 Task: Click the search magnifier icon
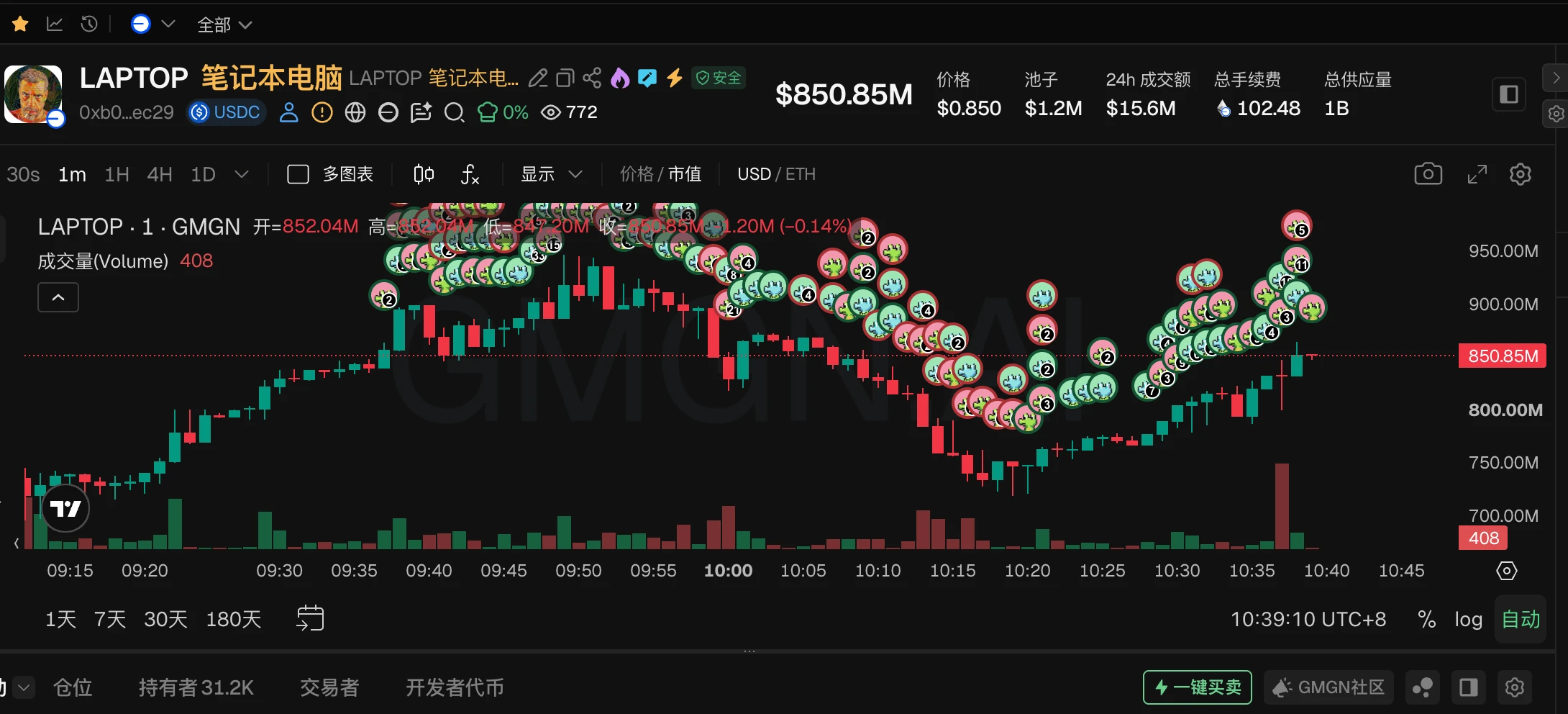(x=454, y=112)
